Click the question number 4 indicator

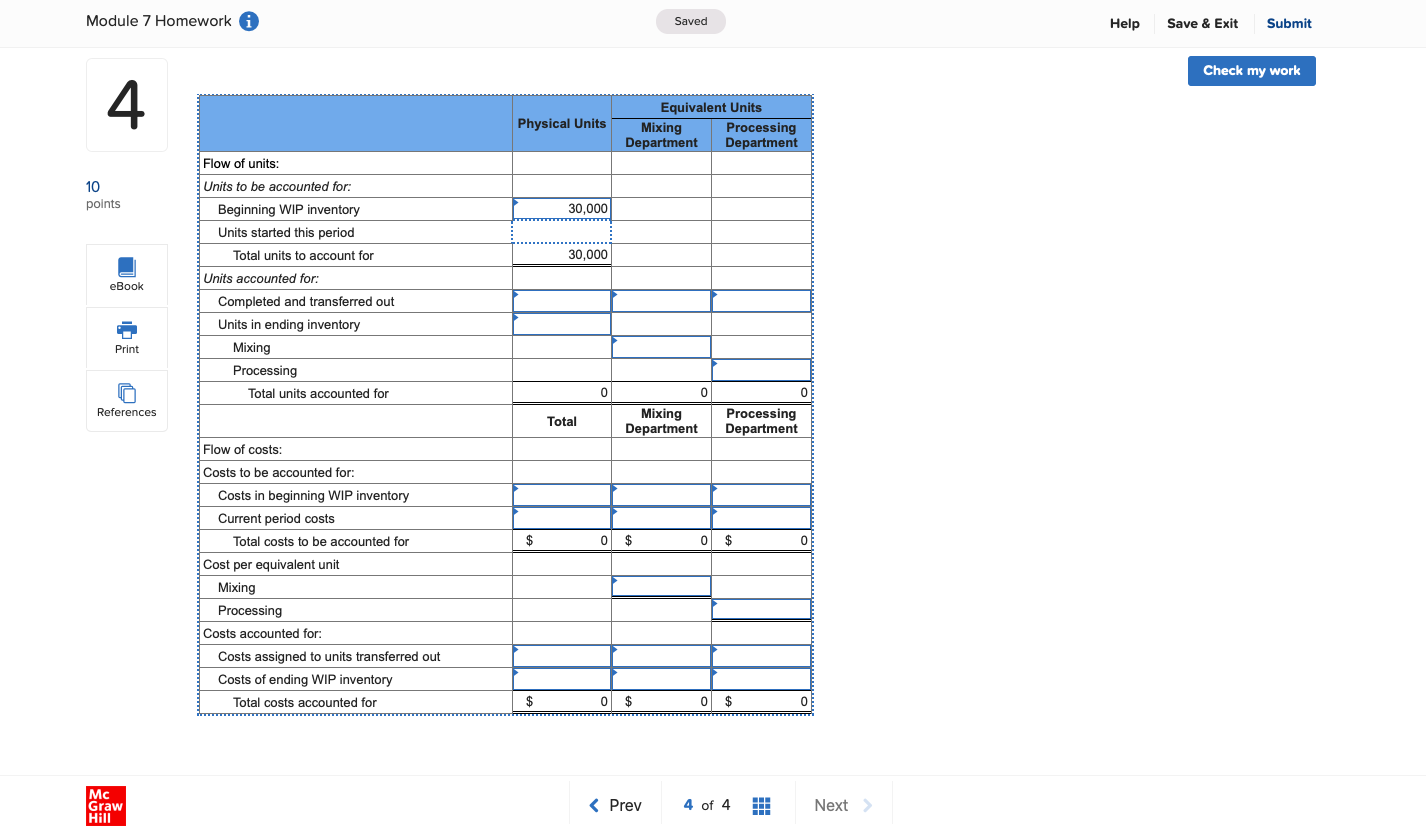point(126,104)
